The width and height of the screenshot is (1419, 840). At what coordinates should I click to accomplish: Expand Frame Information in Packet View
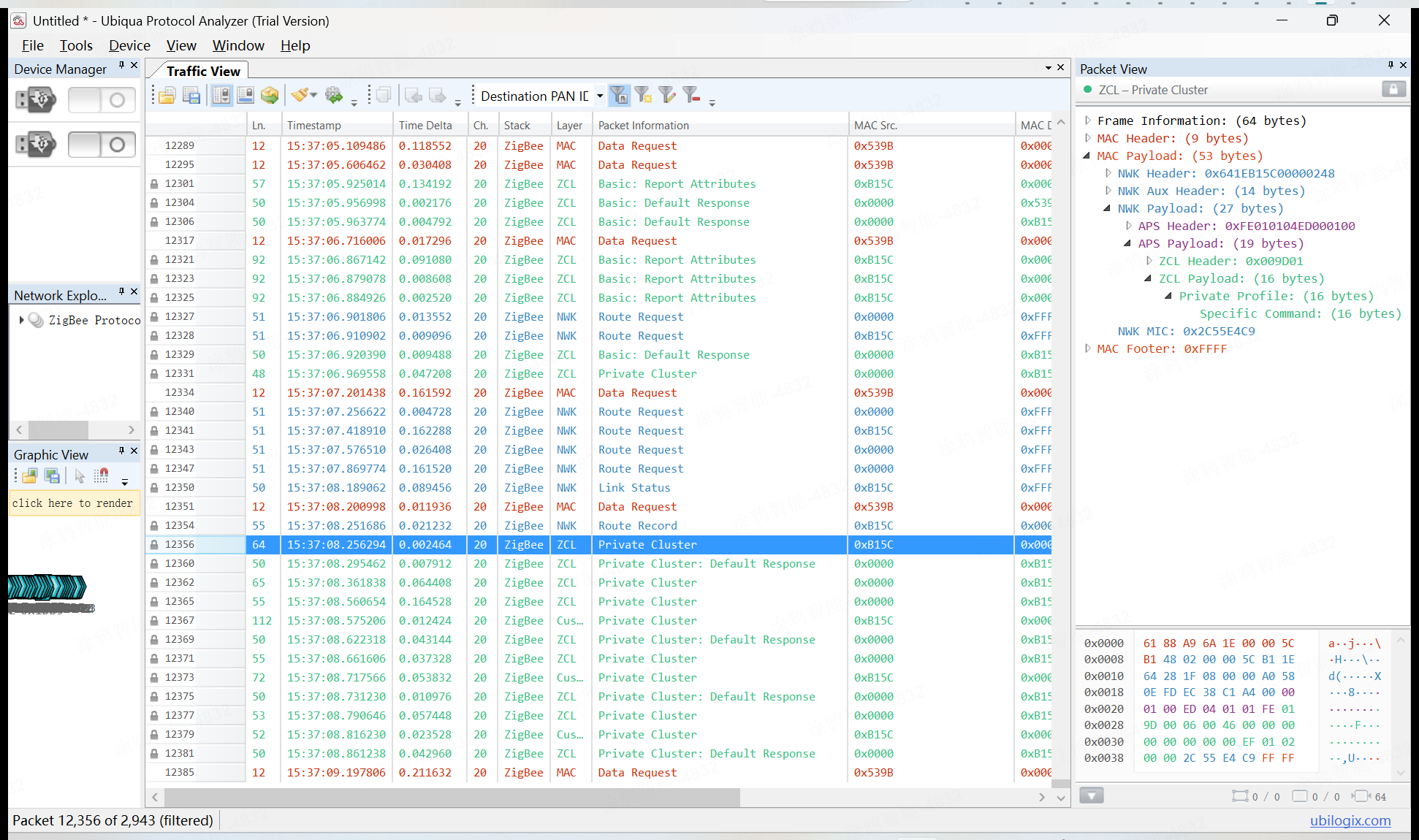1087,121
